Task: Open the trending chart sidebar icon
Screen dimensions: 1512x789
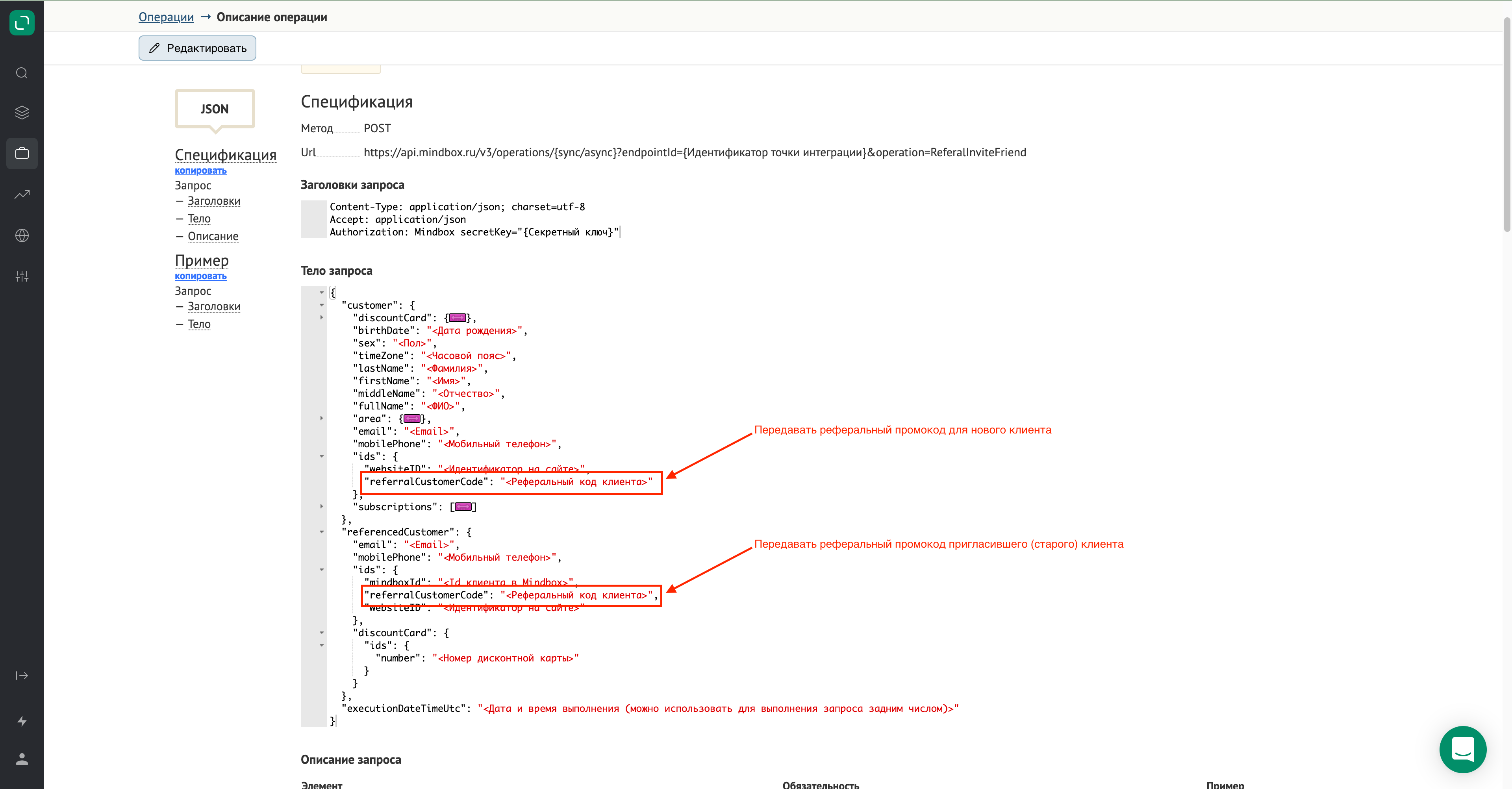Action: tap(22, 194)
